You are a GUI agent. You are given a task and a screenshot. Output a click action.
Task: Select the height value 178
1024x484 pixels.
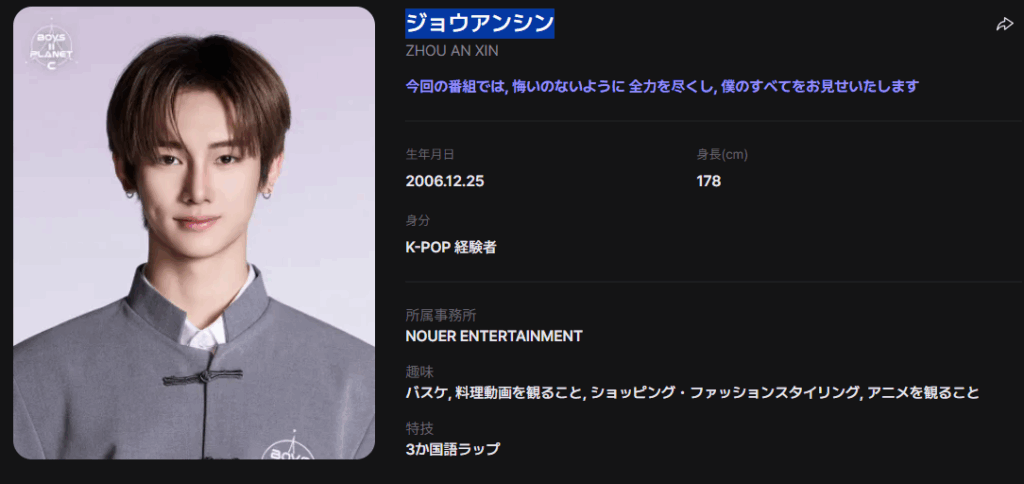[x=709, y=181]
